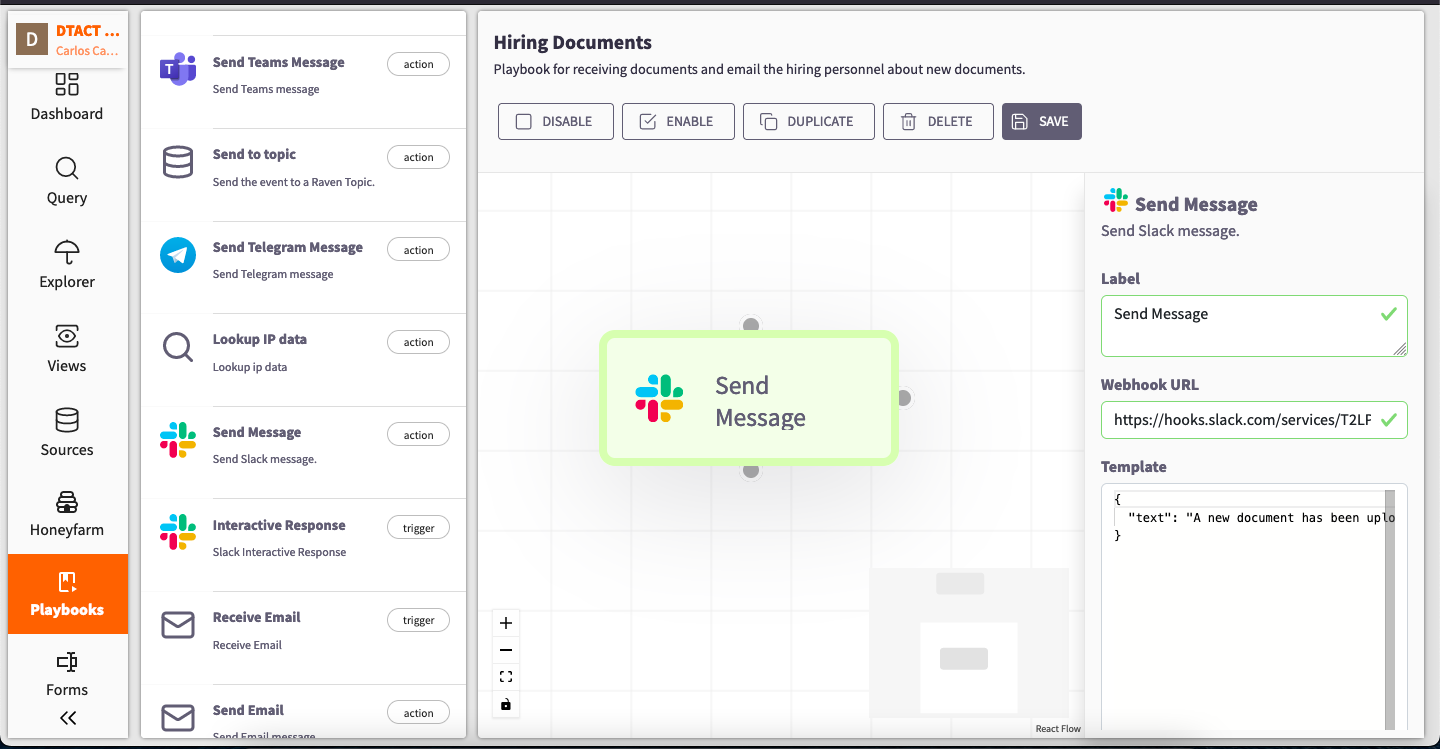The height and width of the screenshot is (749, 1440).
Task: Click the action tag on Send Email
Action: (418, 713)
